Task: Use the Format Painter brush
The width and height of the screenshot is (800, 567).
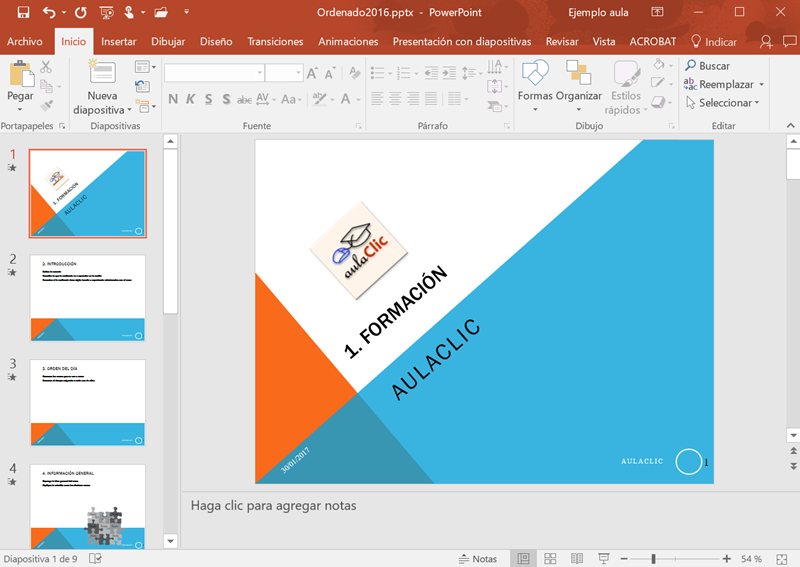Action: pos(46,105)
